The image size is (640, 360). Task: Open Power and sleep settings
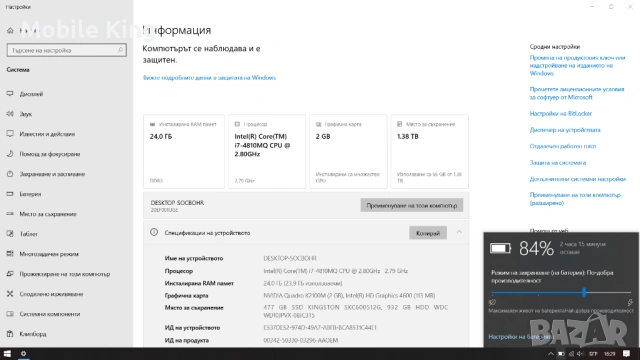click(52, 174)
